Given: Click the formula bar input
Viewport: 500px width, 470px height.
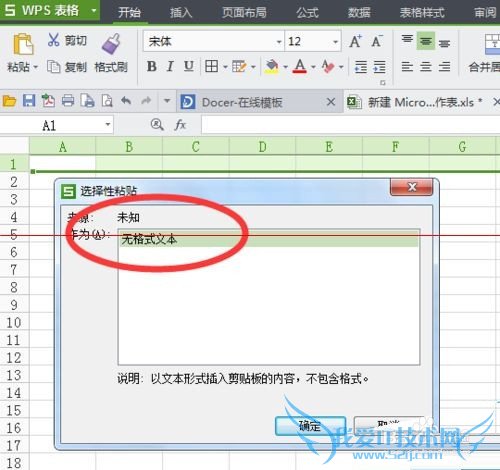Looking at the screenshot, I should pos(350,125).
